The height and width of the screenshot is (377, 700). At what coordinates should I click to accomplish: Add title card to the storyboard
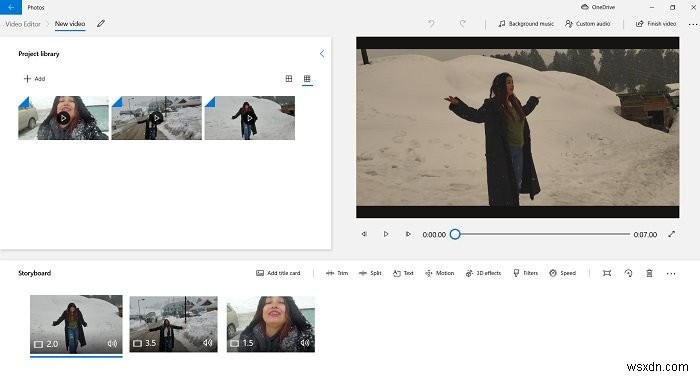278,273
